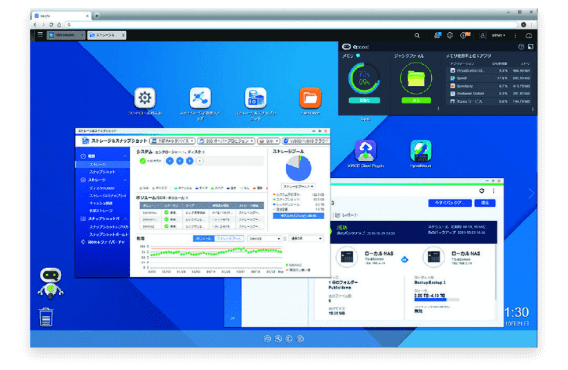Screen dimensions: 568x370
Task: Select the Storage Pool tab above usage chart
Action: click(229, 238)
